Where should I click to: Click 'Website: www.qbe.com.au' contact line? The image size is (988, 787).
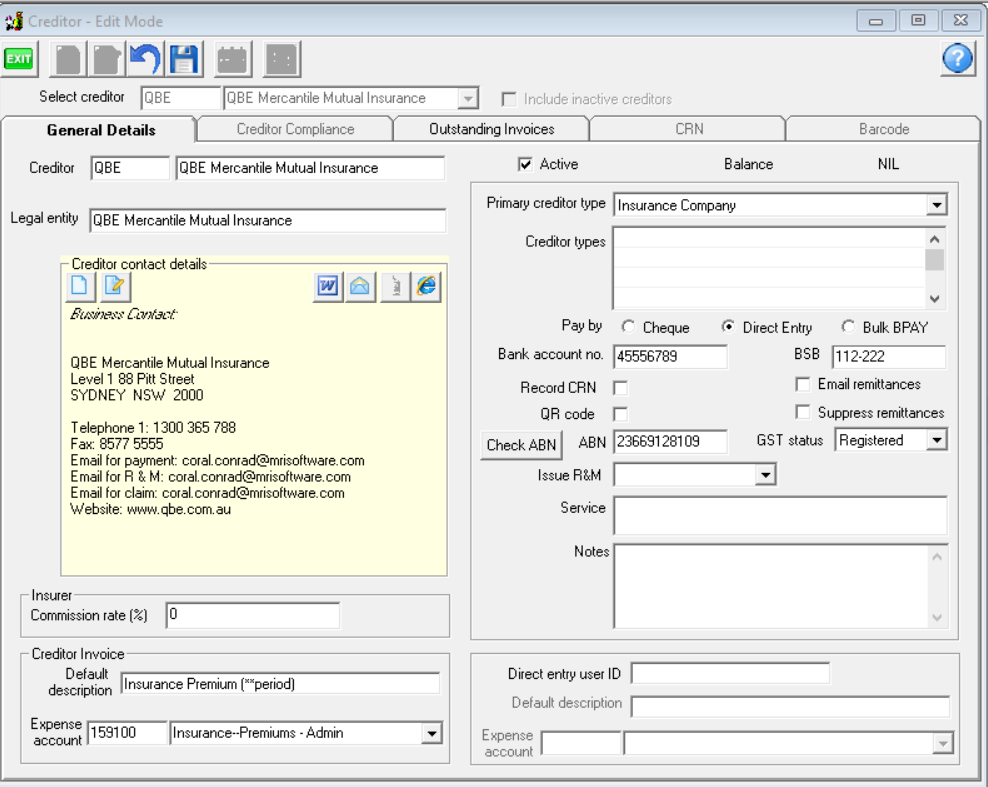click(151, 509)
